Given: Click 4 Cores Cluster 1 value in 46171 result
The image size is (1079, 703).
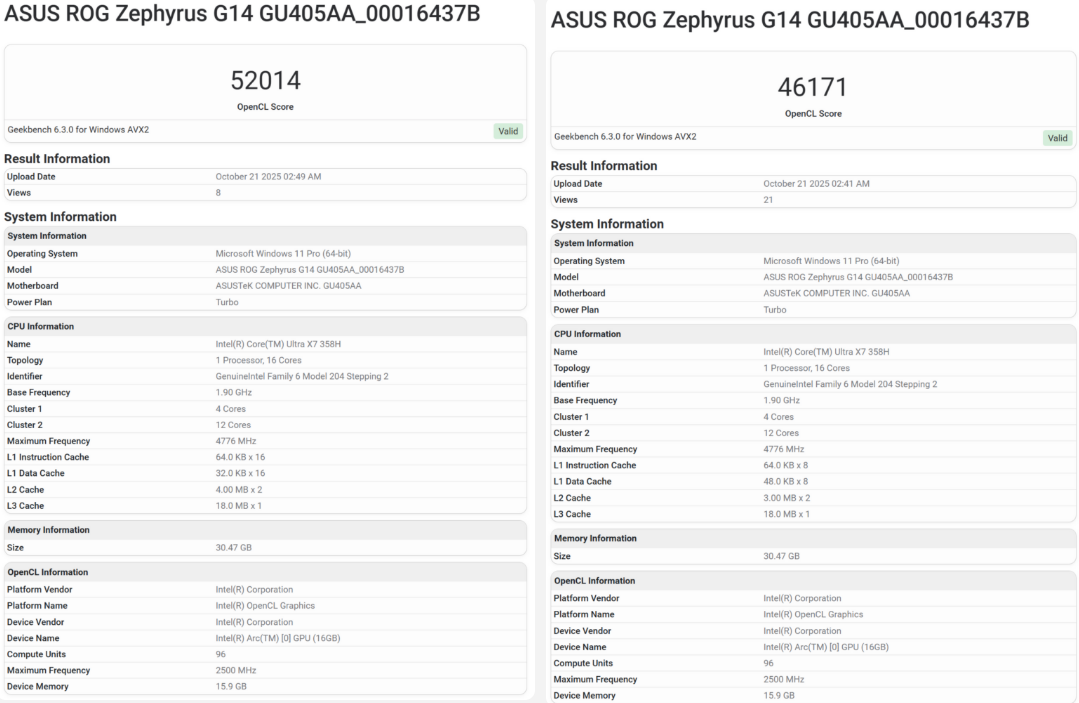Looking at the screenshot, I should (x=778, y=418).
